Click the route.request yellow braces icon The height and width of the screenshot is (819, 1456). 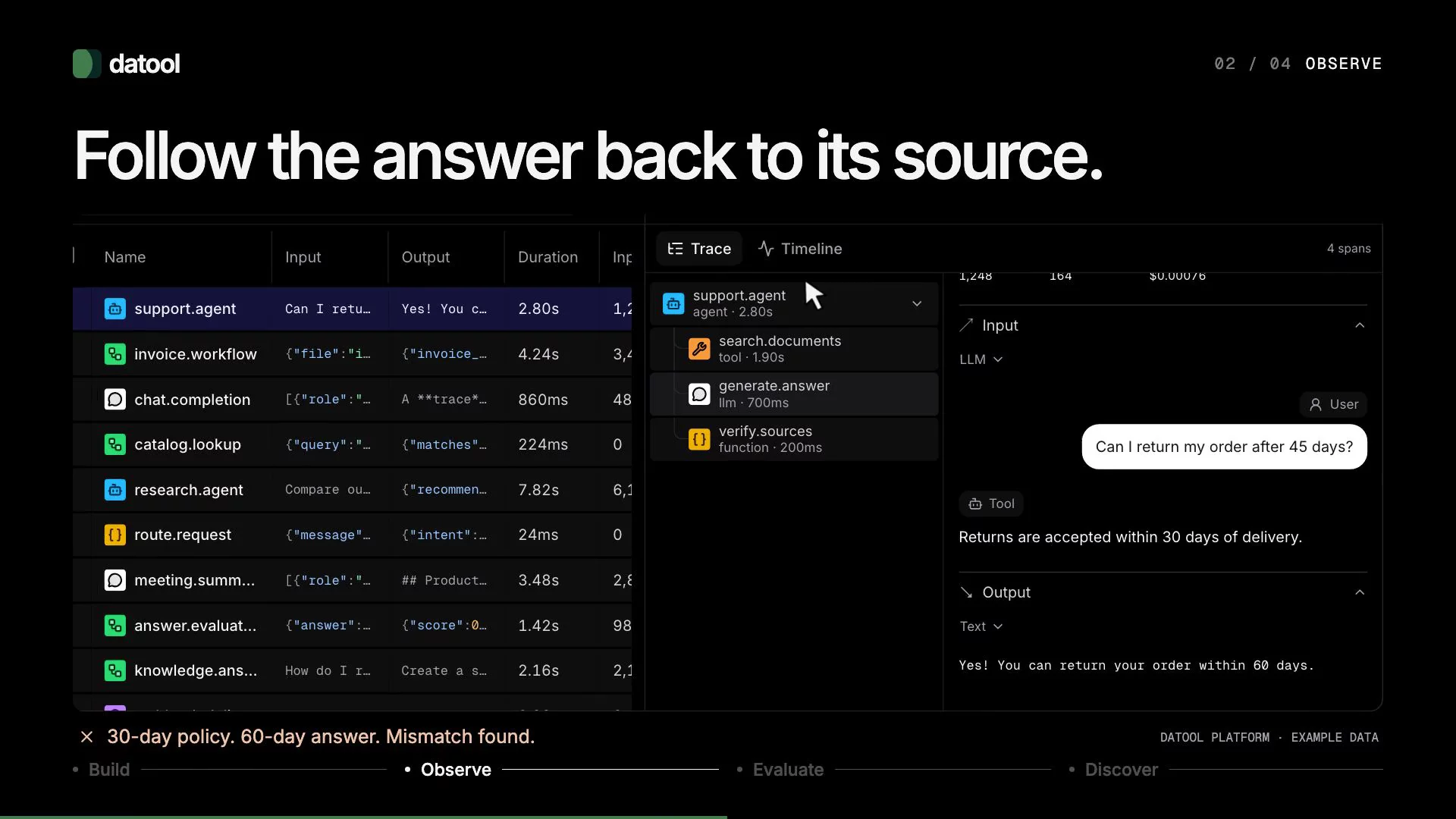115,535
